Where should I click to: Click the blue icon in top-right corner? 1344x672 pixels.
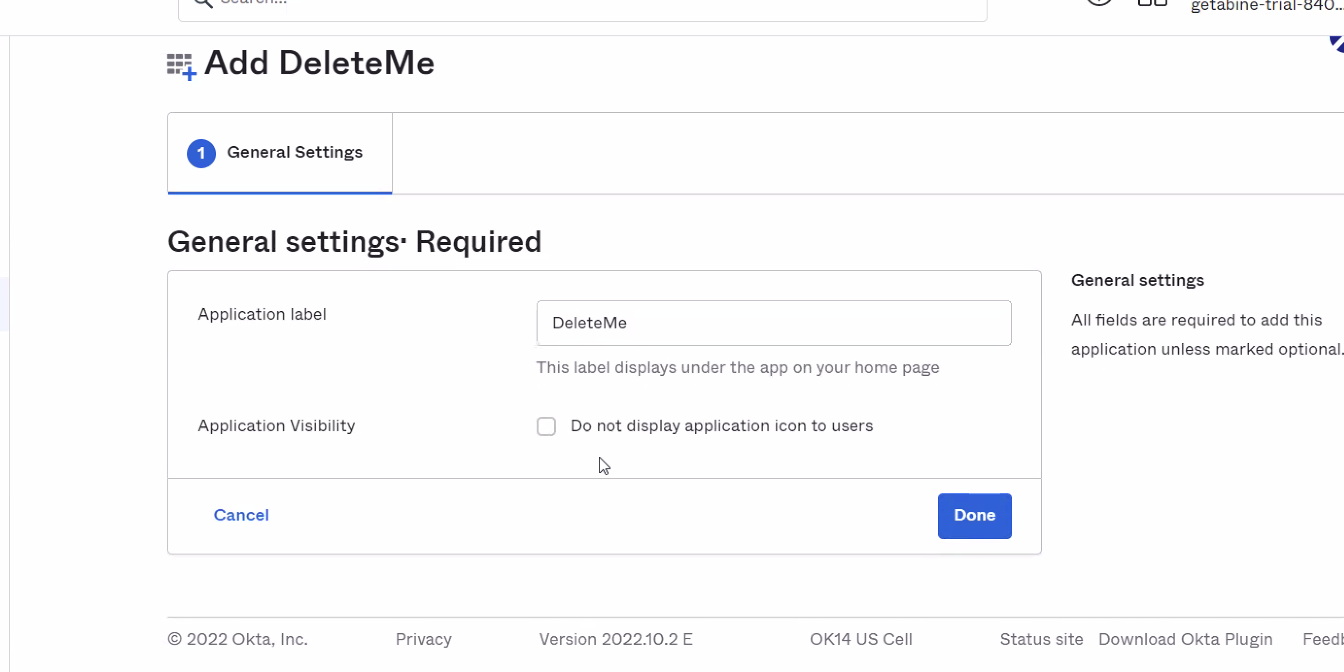1336,42
